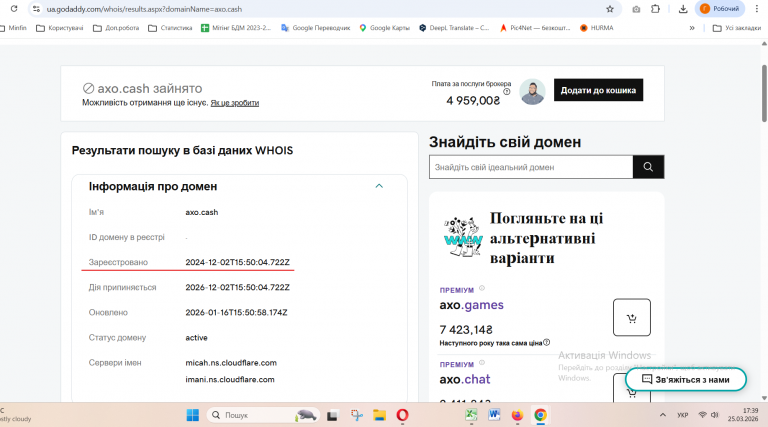The width and height of the screenshot is (768, 427).
Task: Open site information icon in address bar
Action: 36,9
